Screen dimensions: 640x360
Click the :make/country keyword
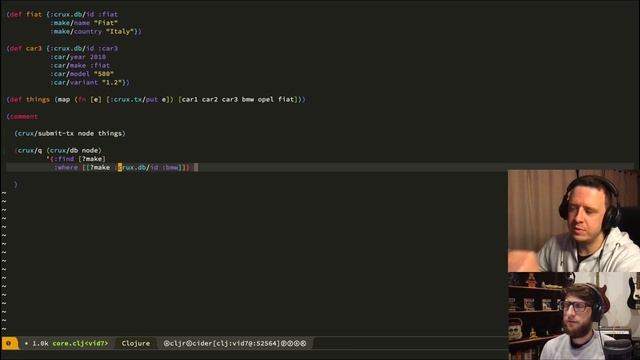[x=76, y=31]
